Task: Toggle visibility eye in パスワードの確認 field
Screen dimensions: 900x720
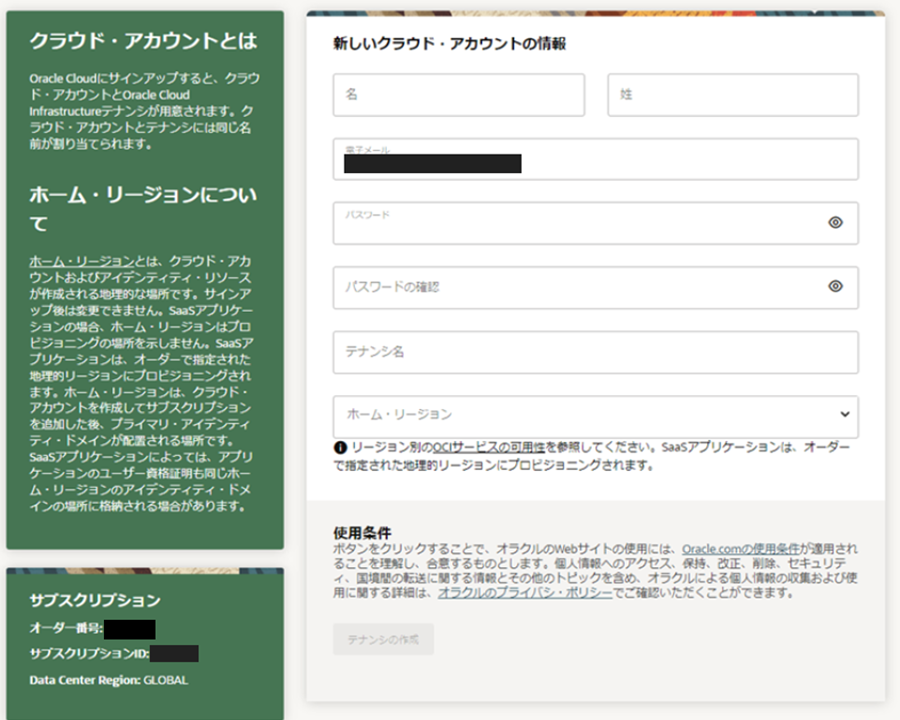Action: pos(836,286)
